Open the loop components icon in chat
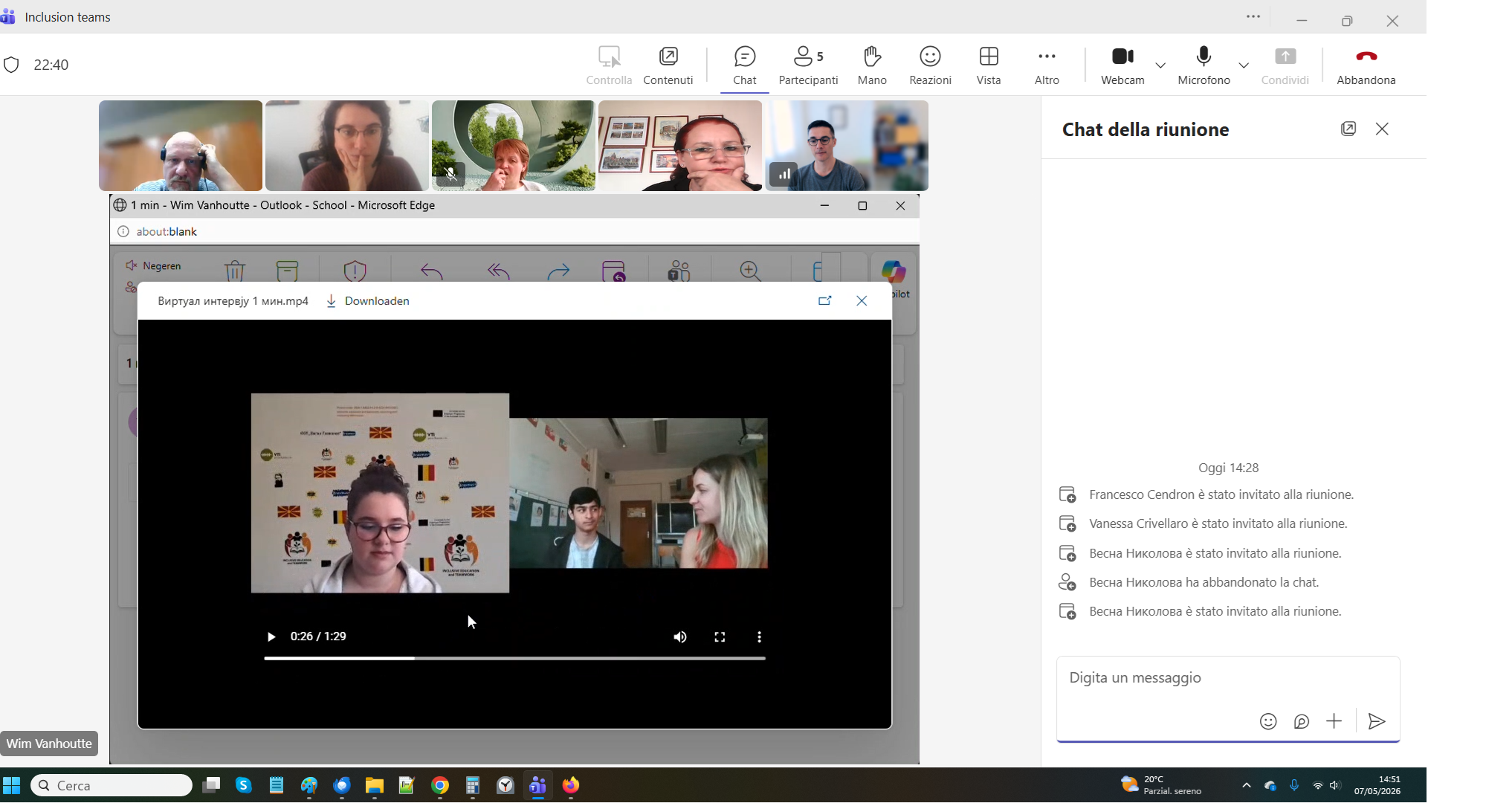The image size is (1512, 806). coord(1301,721)
